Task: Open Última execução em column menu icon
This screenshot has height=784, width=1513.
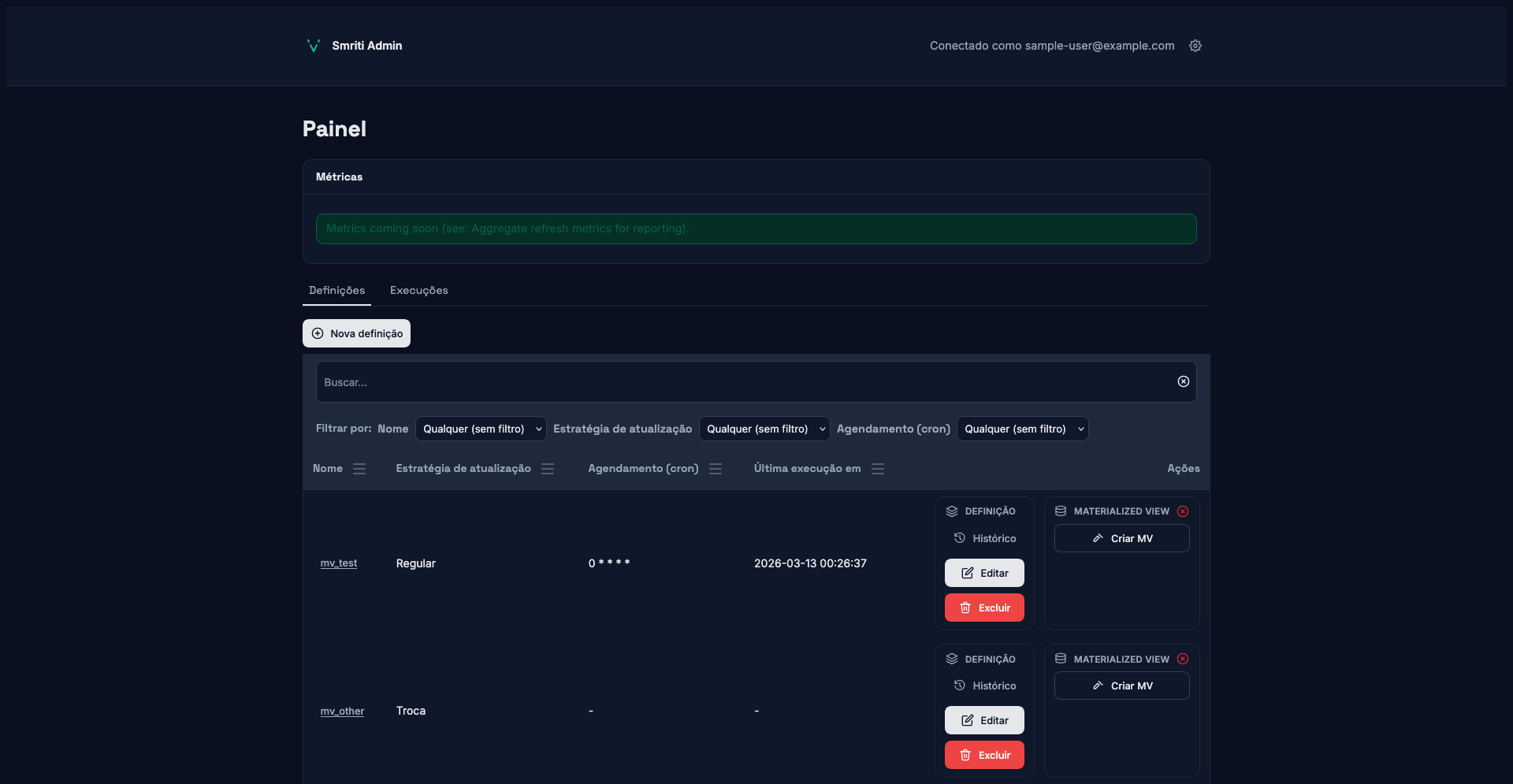Action: tap(878, 469)
